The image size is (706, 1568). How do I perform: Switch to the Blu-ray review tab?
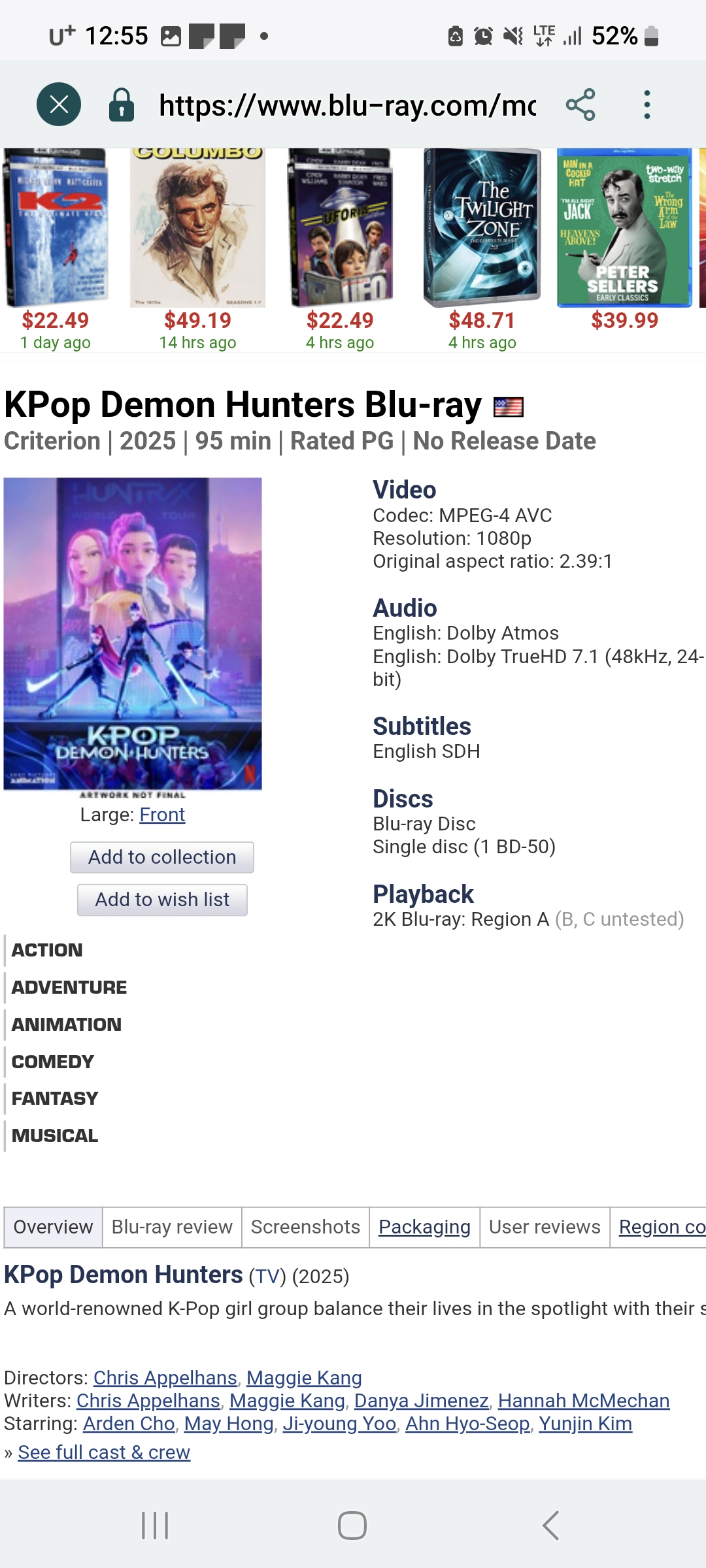click(172, 1227)
